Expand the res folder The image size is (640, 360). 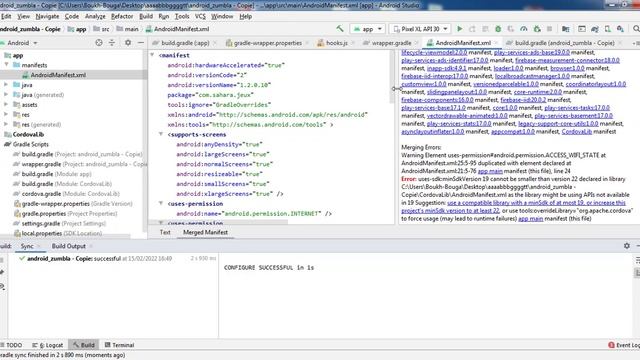pos(7,114)
